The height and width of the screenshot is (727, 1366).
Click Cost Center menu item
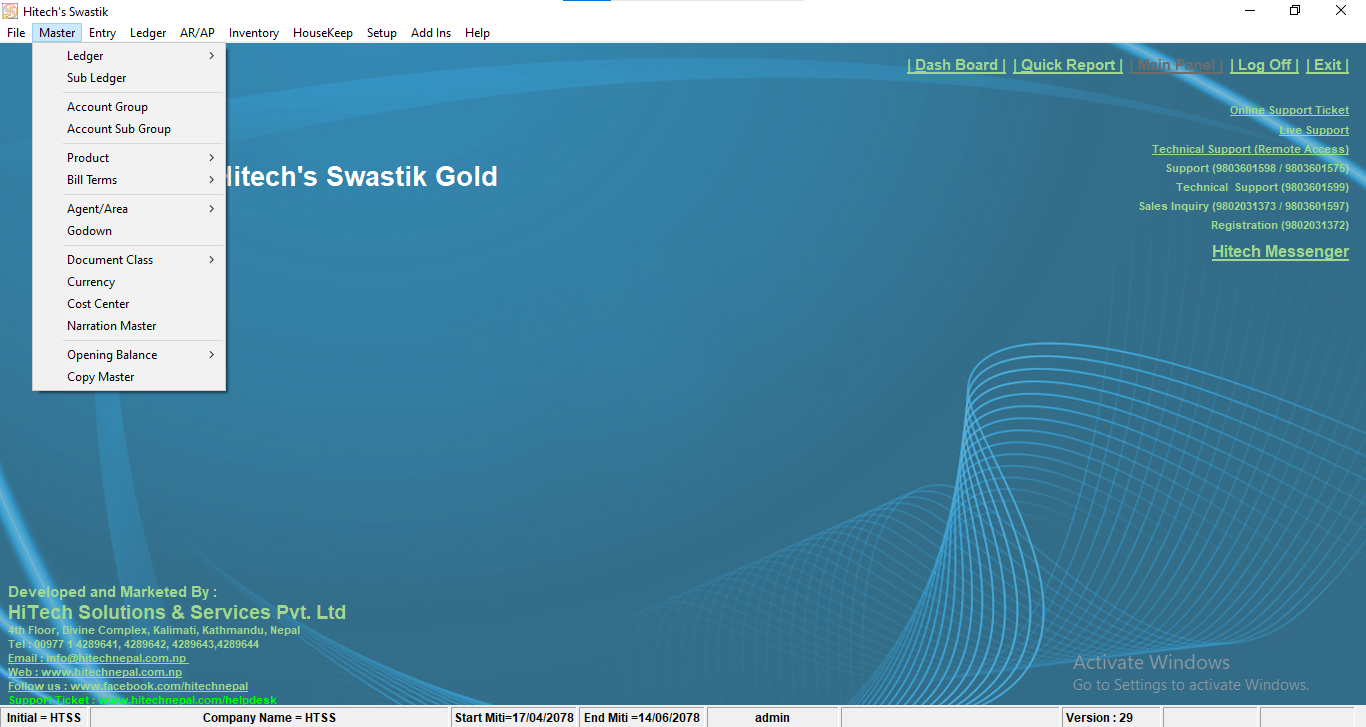coord(98,304)
